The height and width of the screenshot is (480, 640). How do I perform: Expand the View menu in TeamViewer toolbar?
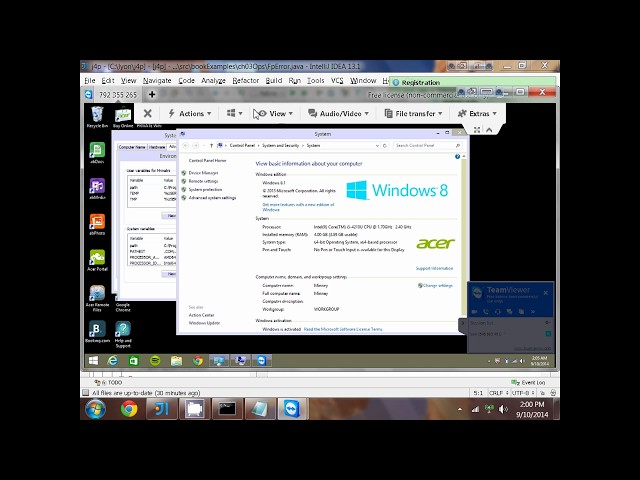pyautogui.click(x=273, y=113)
